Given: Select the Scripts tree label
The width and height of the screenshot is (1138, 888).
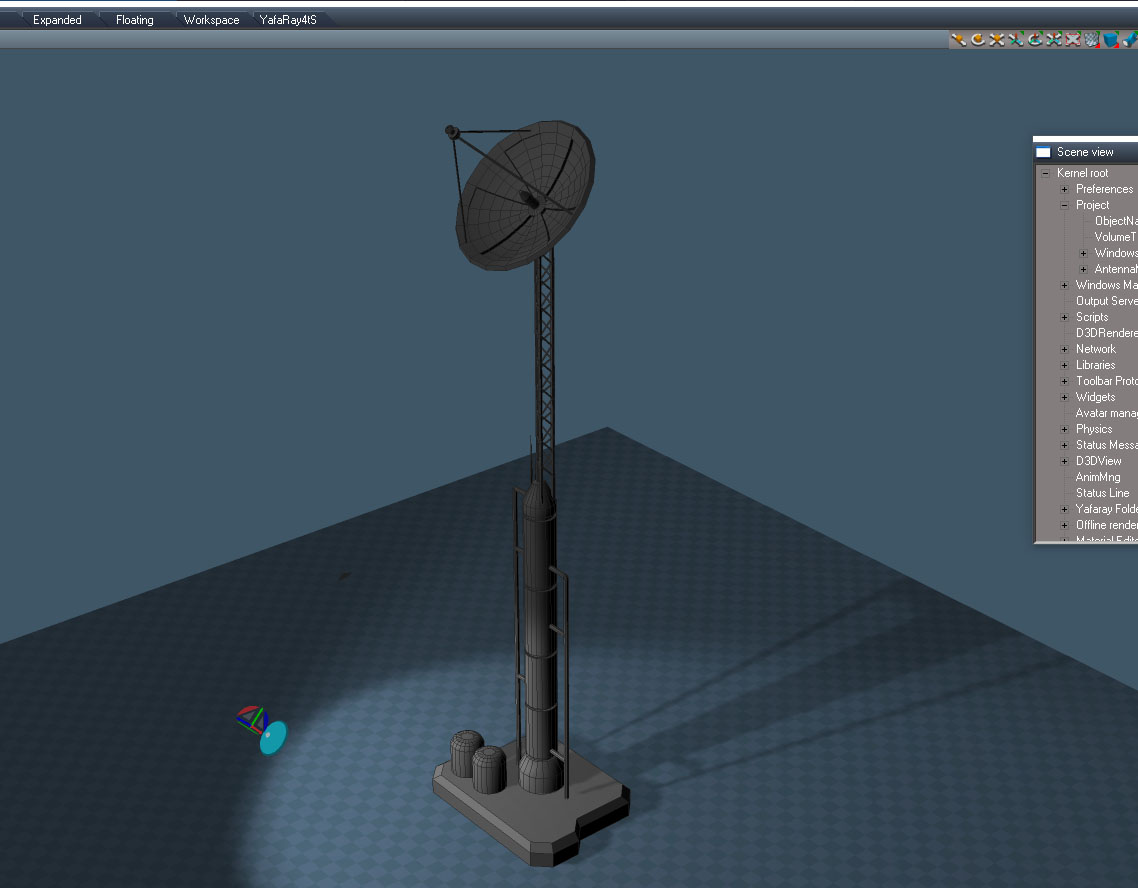Looking at the screenshot, I should (x=1092, y=316).
